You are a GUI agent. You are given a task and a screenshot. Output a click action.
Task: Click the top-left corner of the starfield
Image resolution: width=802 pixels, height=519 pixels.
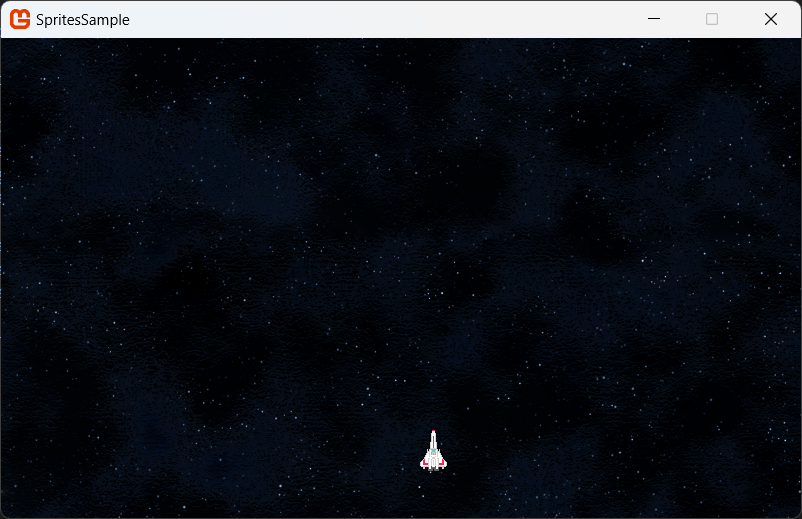pos(6,44)
